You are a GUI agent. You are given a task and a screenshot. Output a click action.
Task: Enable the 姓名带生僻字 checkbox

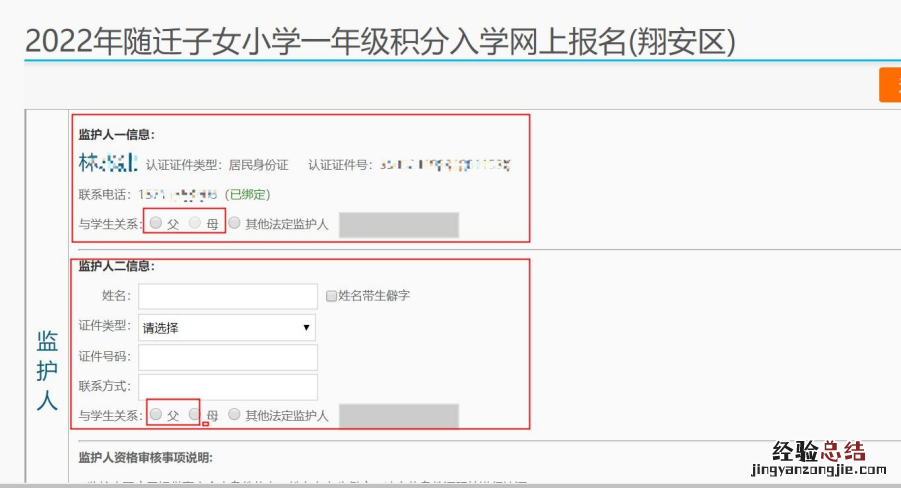pyautogui.click(x=332, y=296)
